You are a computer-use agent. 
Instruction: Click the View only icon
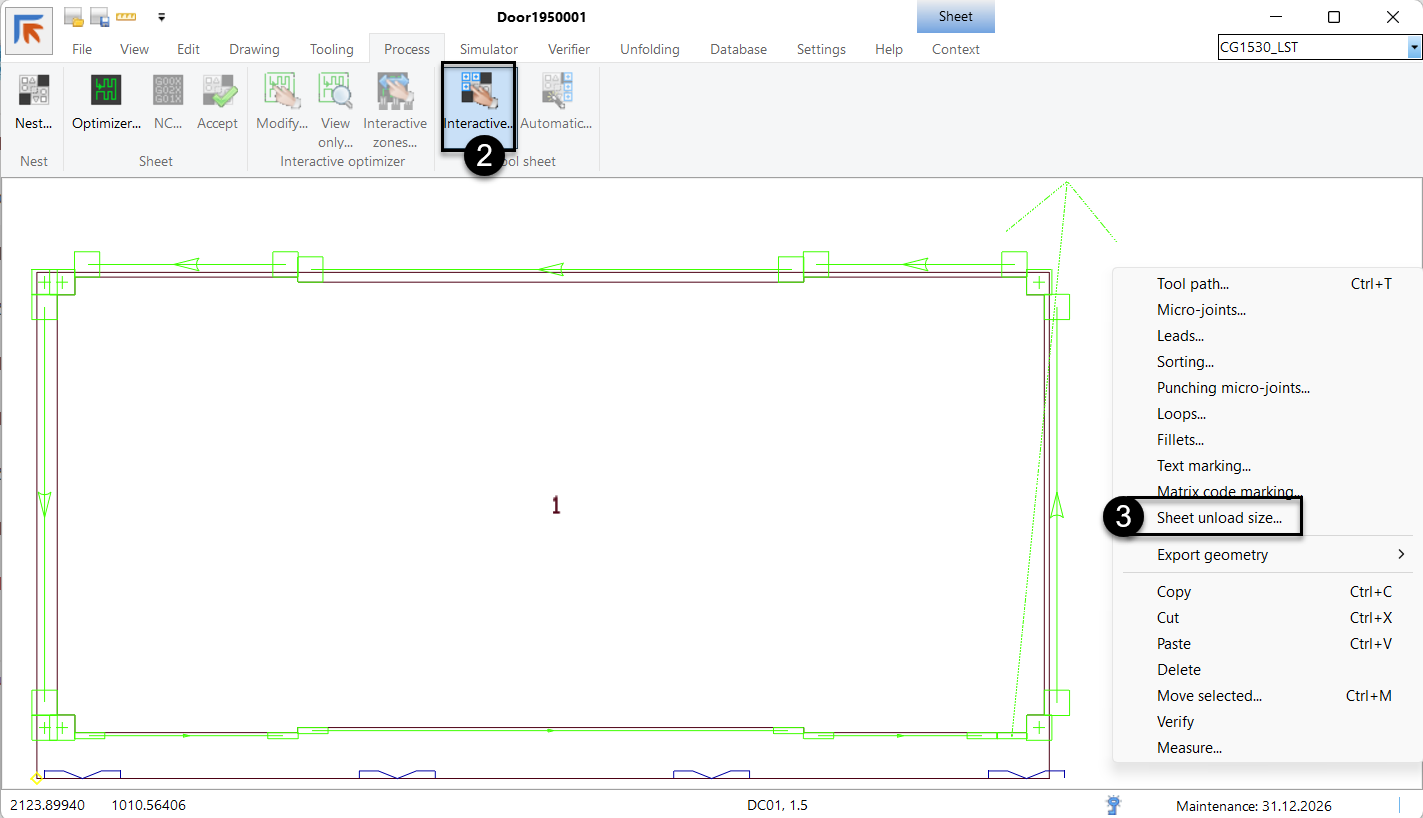335,91
